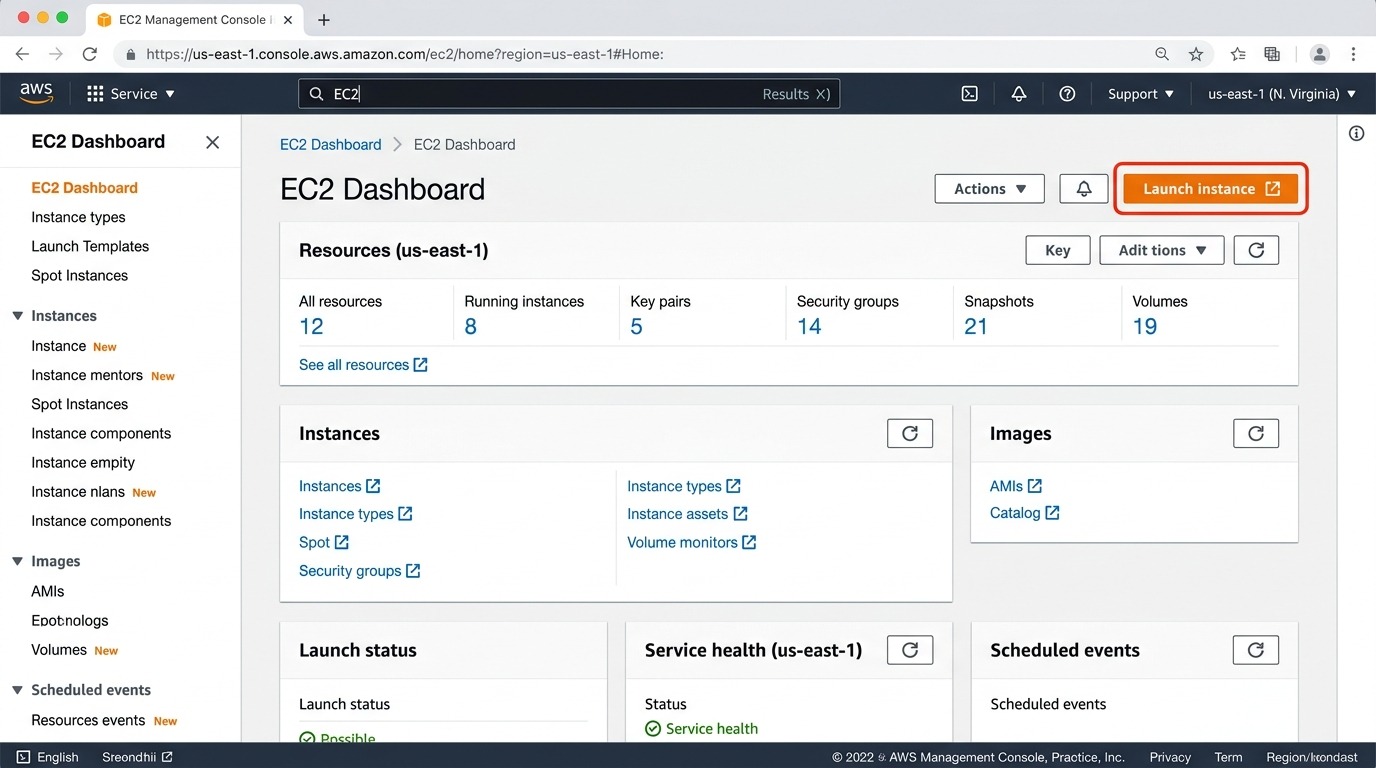Screen dimensions: 1376x768
Task: Reload the browser page
Action: (x=89, y=54)
